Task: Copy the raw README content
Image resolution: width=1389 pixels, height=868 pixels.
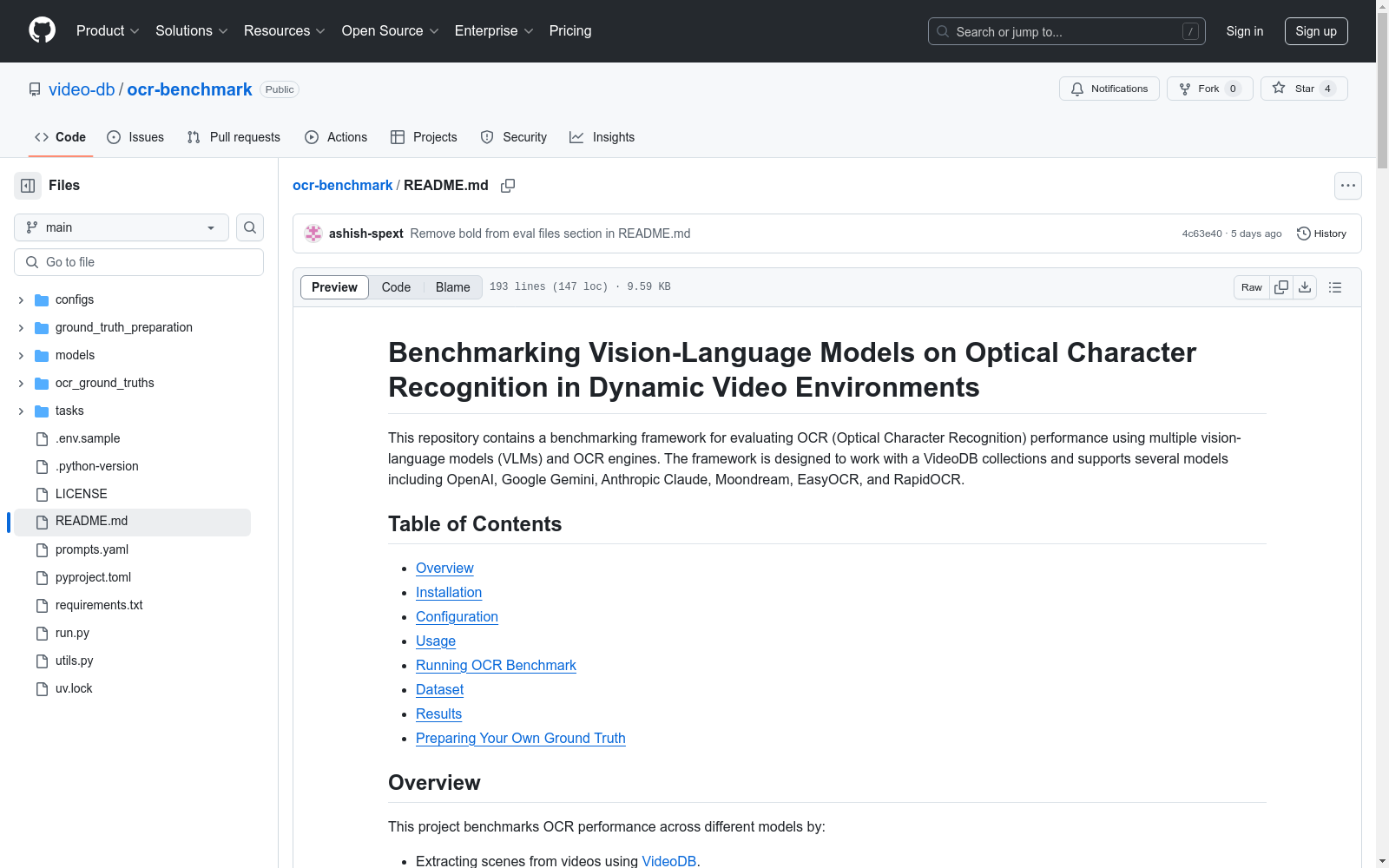Action: tap(1280, 286)
